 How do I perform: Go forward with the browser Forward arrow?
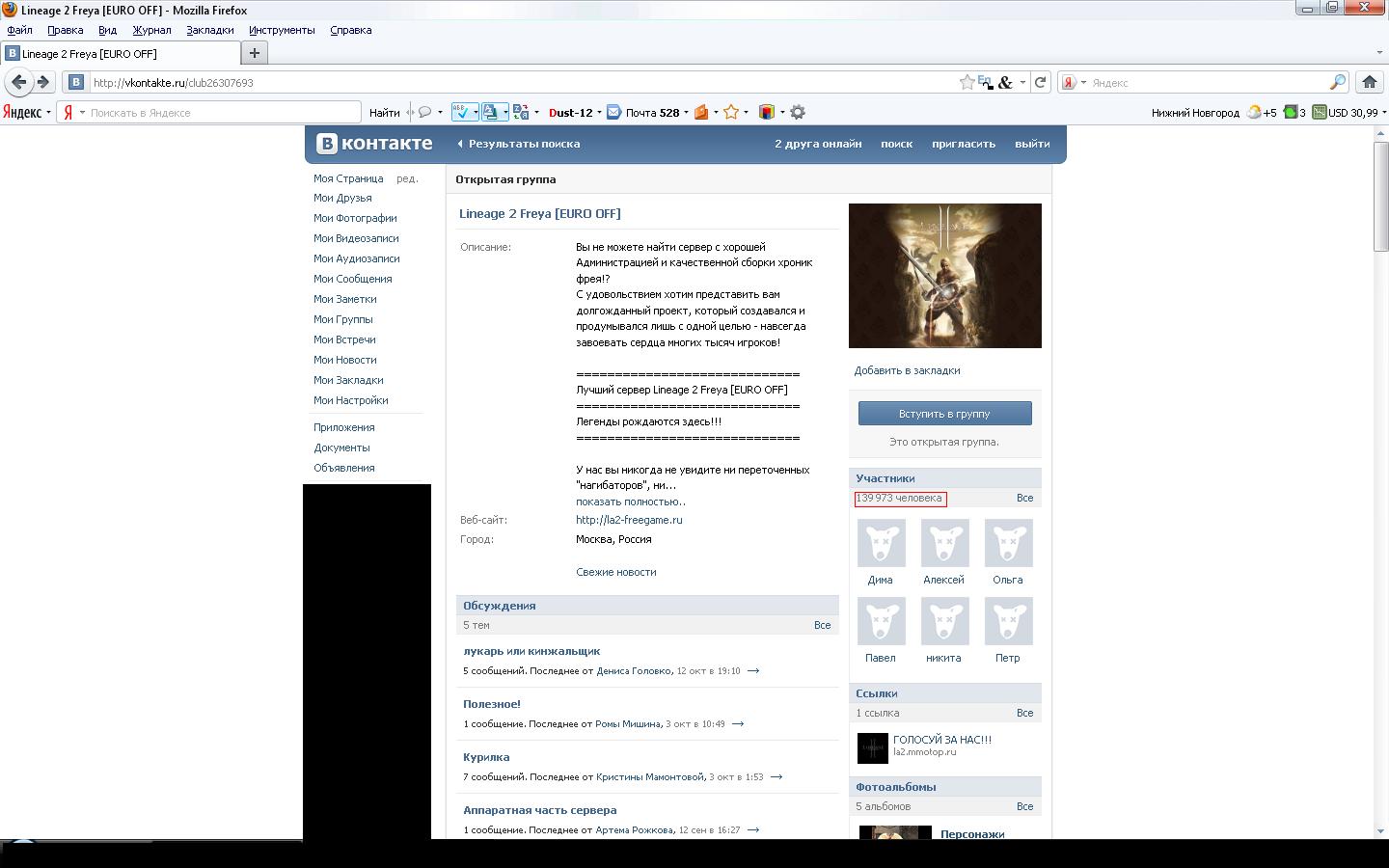[42, 82]
